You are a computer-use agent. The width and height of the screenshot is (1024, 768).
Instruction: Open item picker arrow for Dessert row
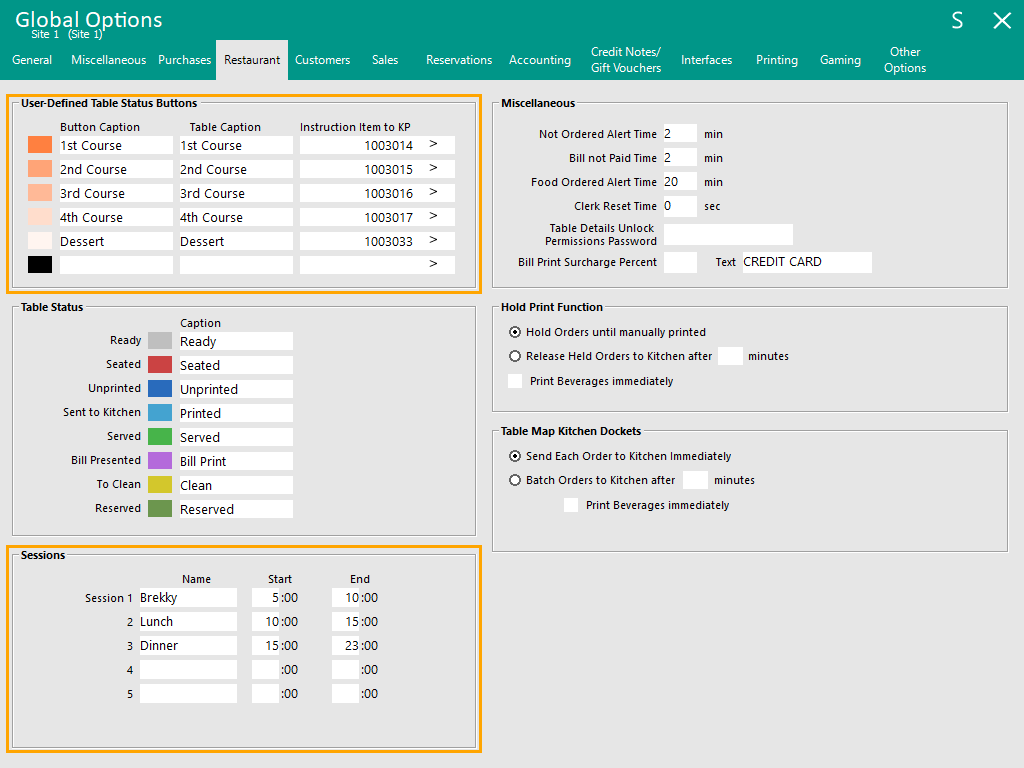tap(434, 241)
